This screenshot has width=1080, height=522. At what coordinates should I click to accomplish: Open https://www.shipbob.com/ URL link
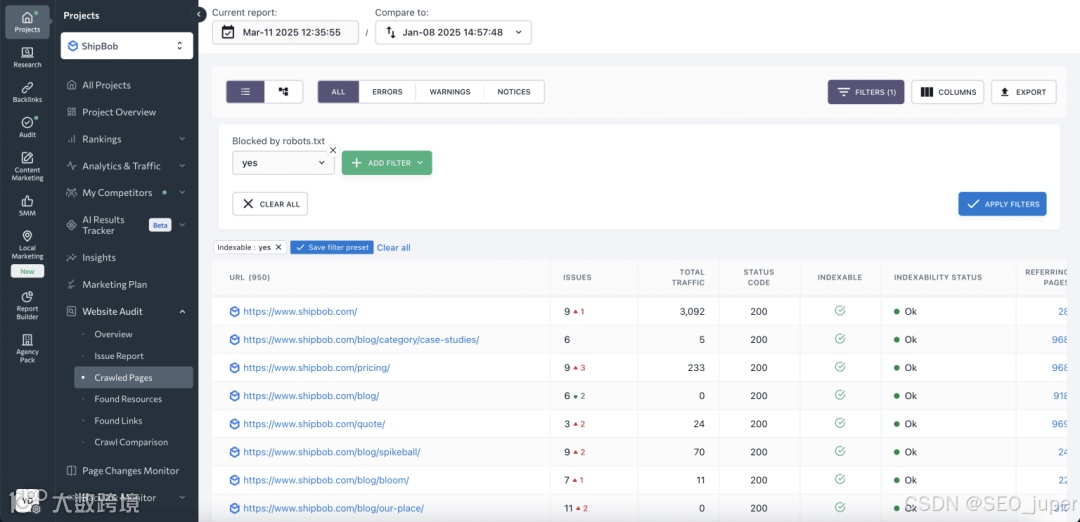click(x=300, y=311)
